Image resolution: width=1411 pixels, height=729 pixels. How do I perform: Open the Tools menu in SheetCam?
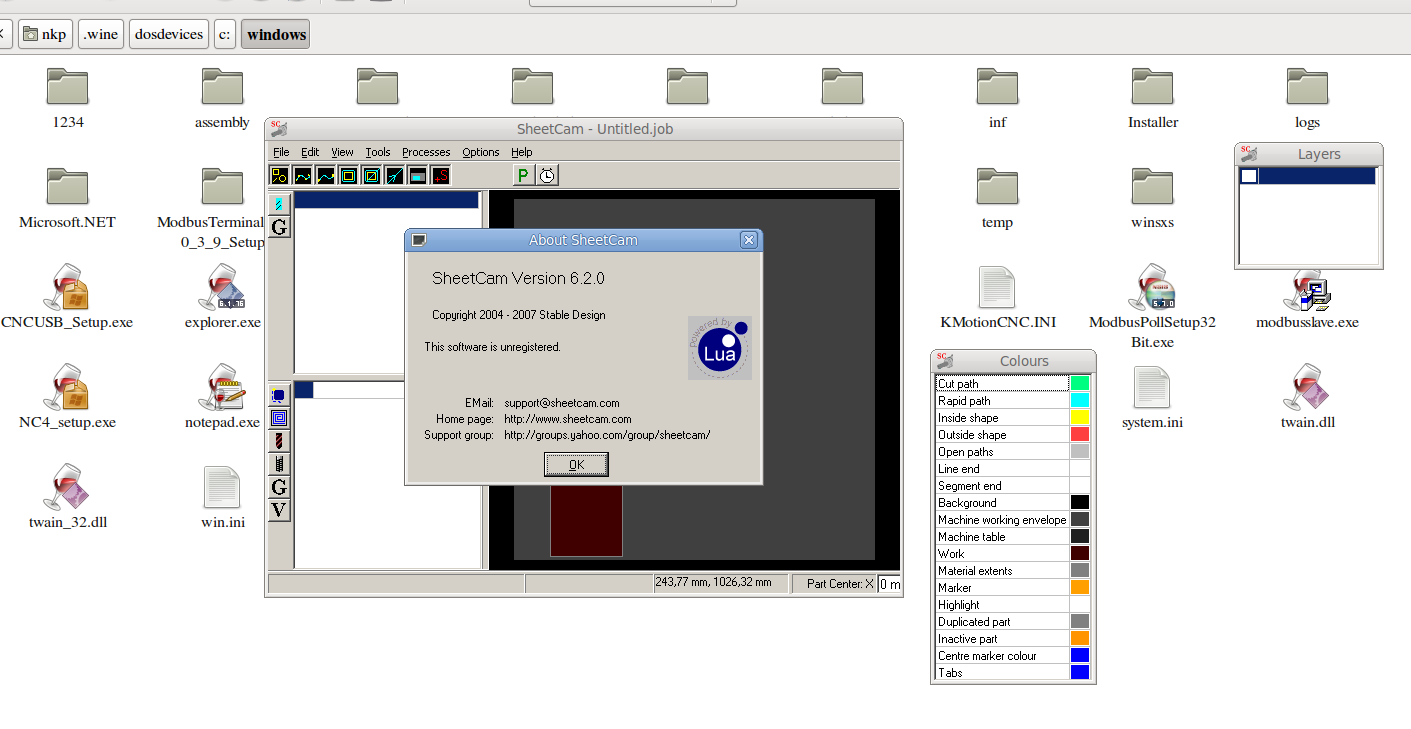378,152
